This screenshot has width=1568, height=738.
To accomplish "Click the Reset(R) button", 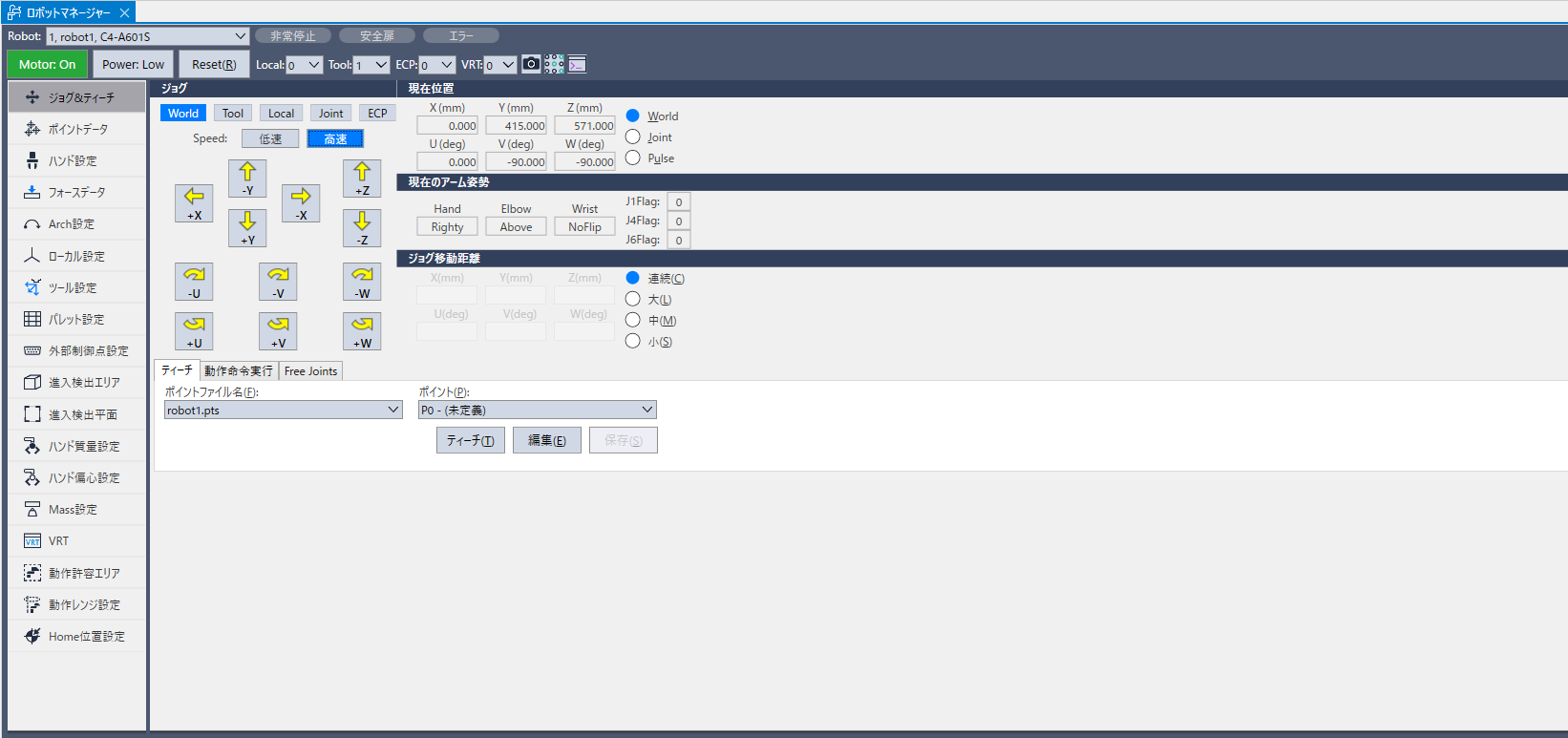I will click(214, 64).
